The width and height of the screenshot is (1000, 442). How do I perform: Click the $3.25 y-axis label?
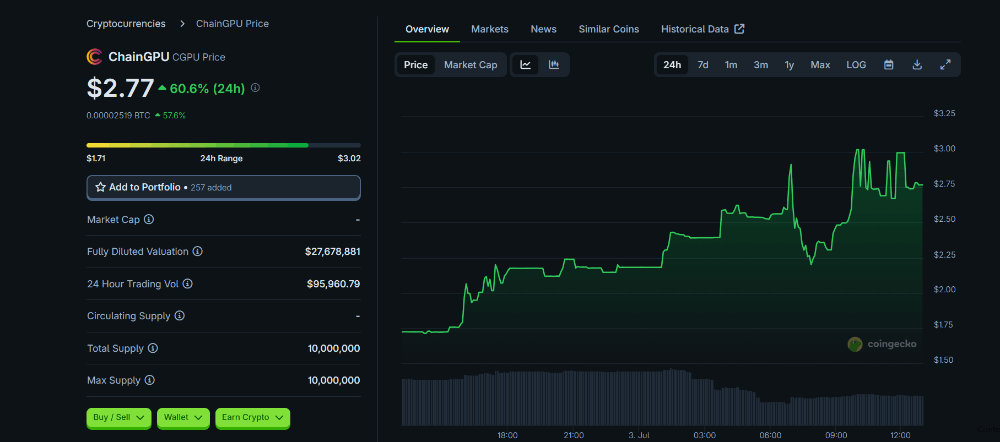pos(945,114)
